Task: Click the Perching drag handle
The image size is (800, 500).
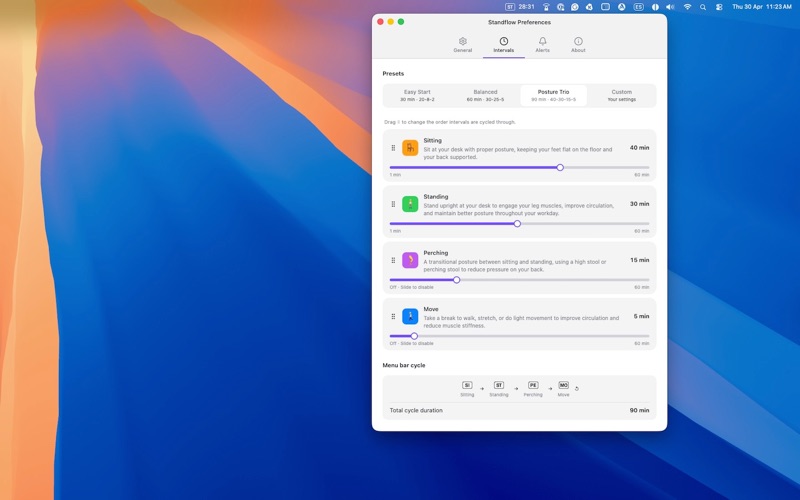Action: (393, 260)
